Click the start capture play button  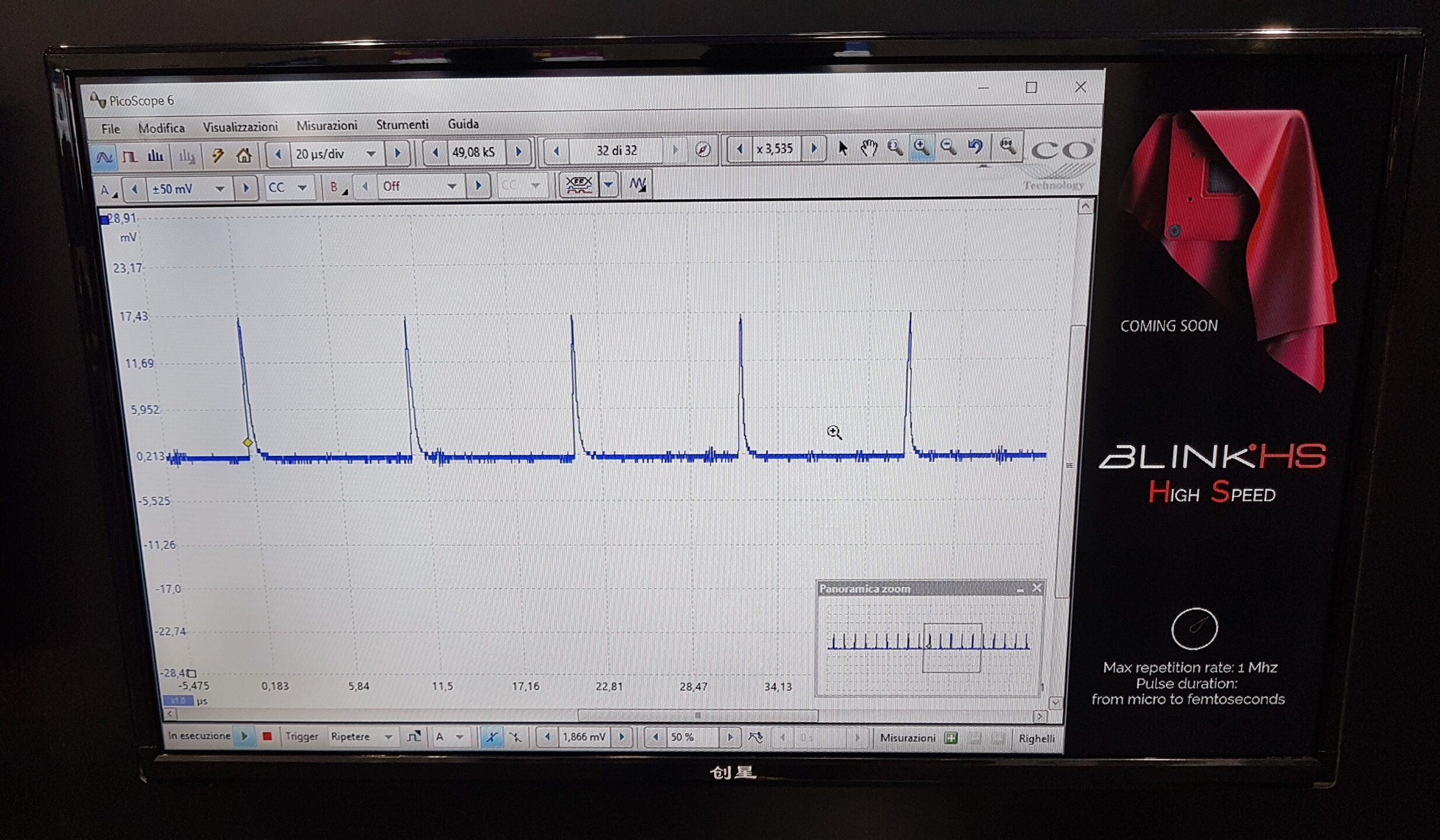[244, 736]
